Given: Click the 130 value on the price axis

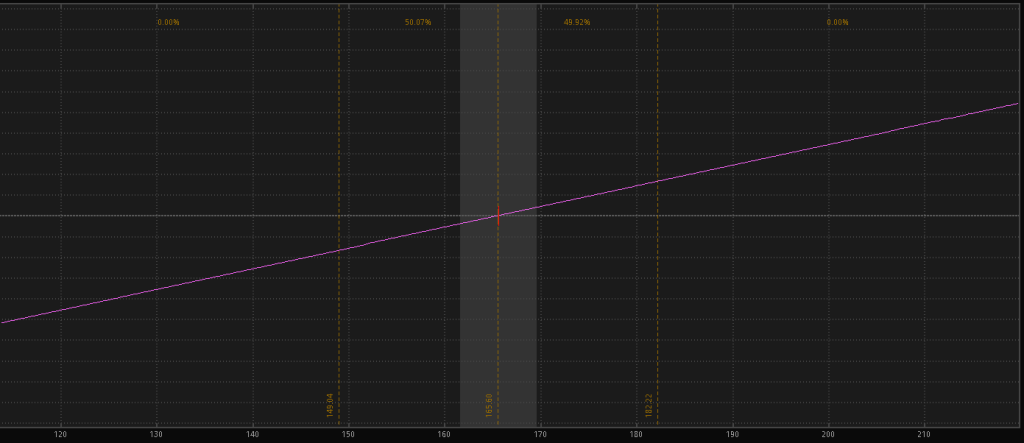Looking at the screenshot, I should [x=156, y=435].
